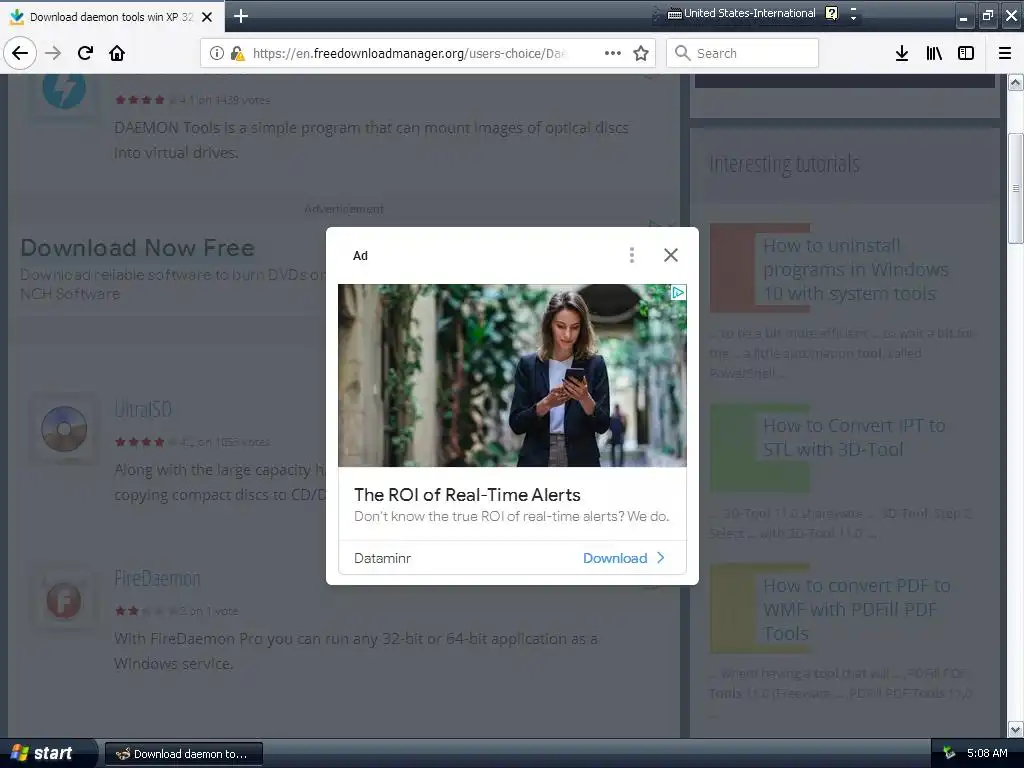Click the language bar help icon
The height and width of the screenshot is (768, 1024).
[x=831, y=13]
